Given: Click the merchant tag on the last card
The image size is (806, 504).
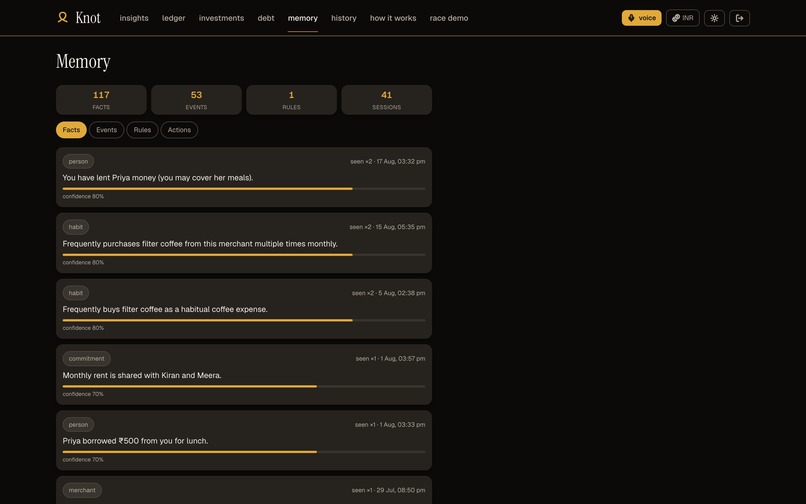Looking at the screenshot, I should coord(82,490).
